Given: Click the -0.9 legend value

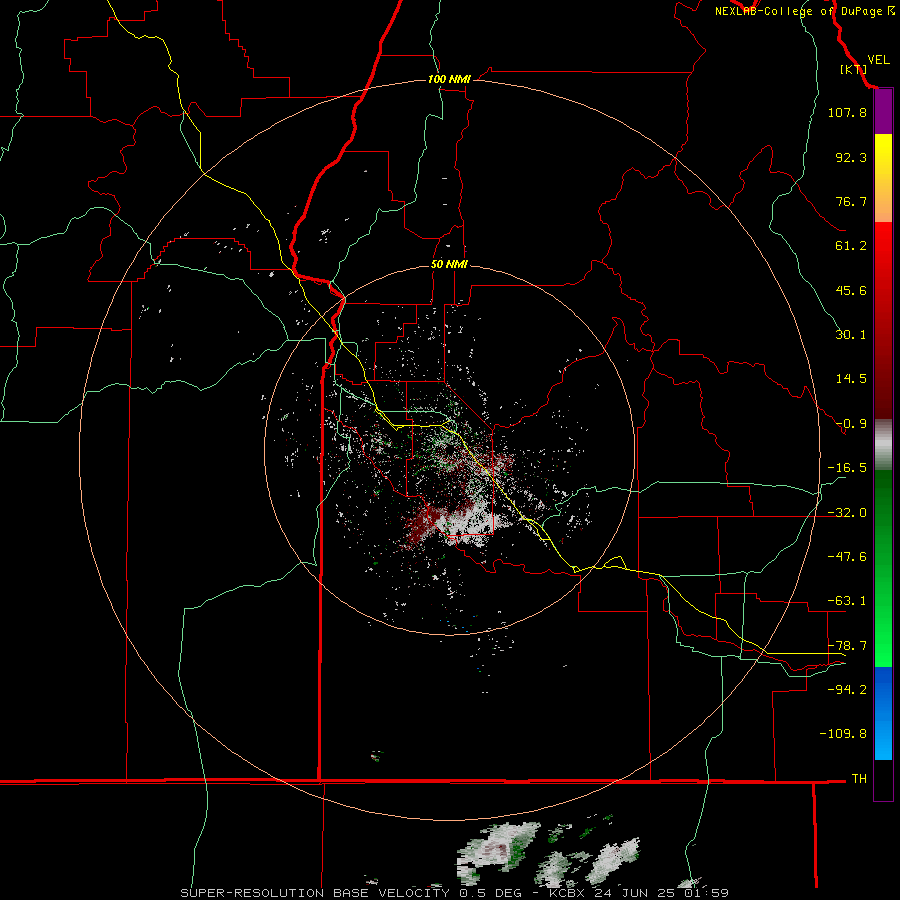Looking at the screenshot, I should [x=851, y=424].
